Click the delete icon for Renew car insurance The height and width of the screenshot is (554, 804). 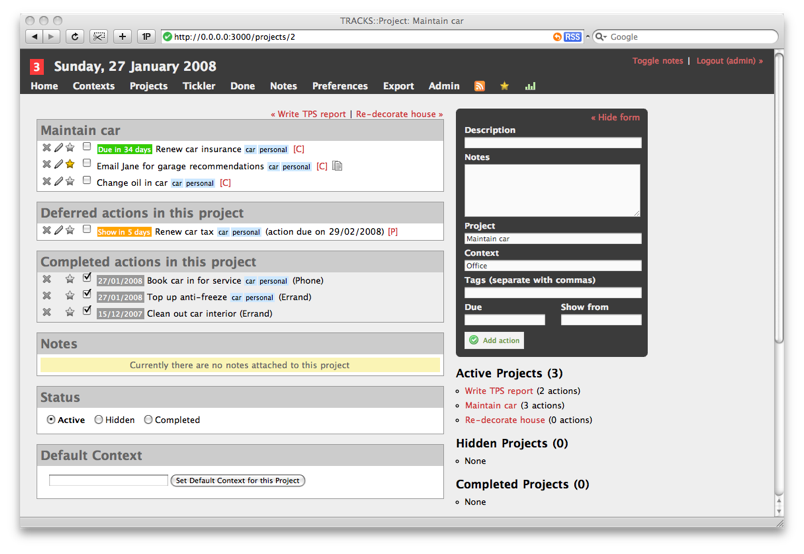(46, 148)
